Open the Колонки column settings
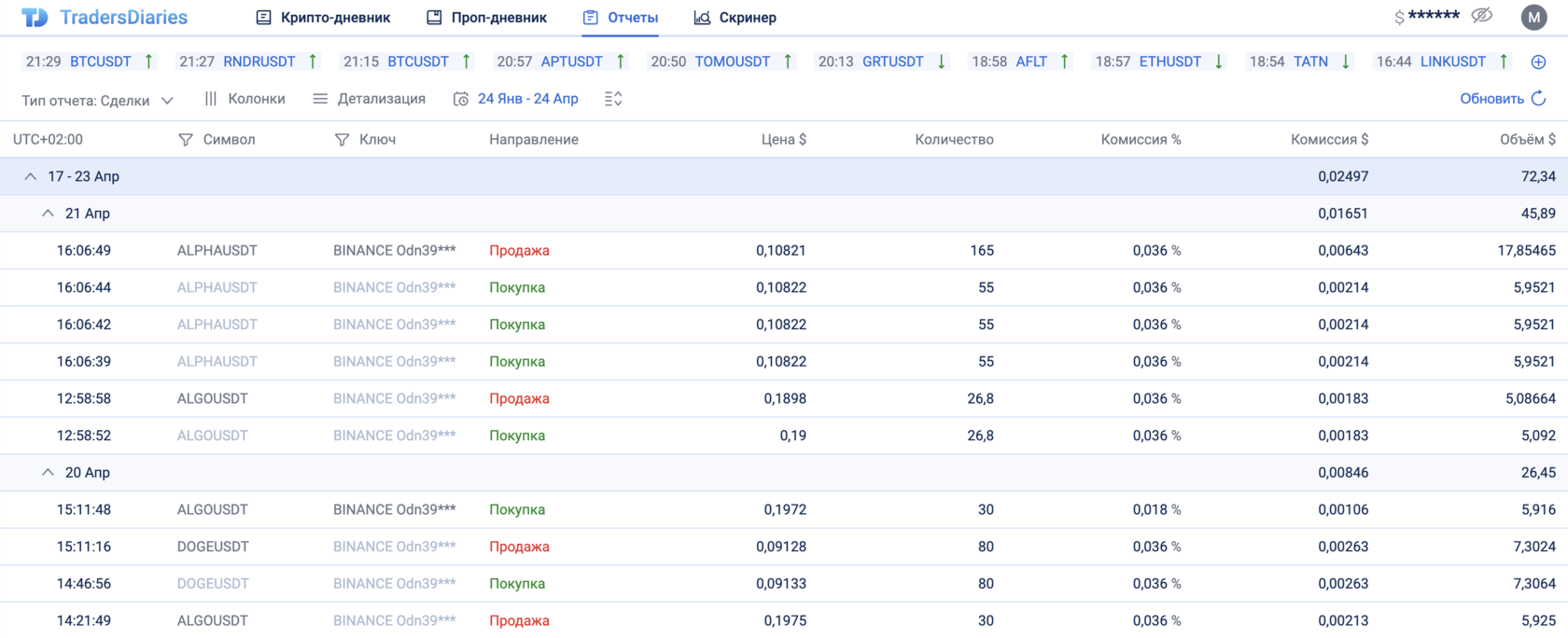The height and width of the screenshot is (638, 1568). tap(245, 99)
